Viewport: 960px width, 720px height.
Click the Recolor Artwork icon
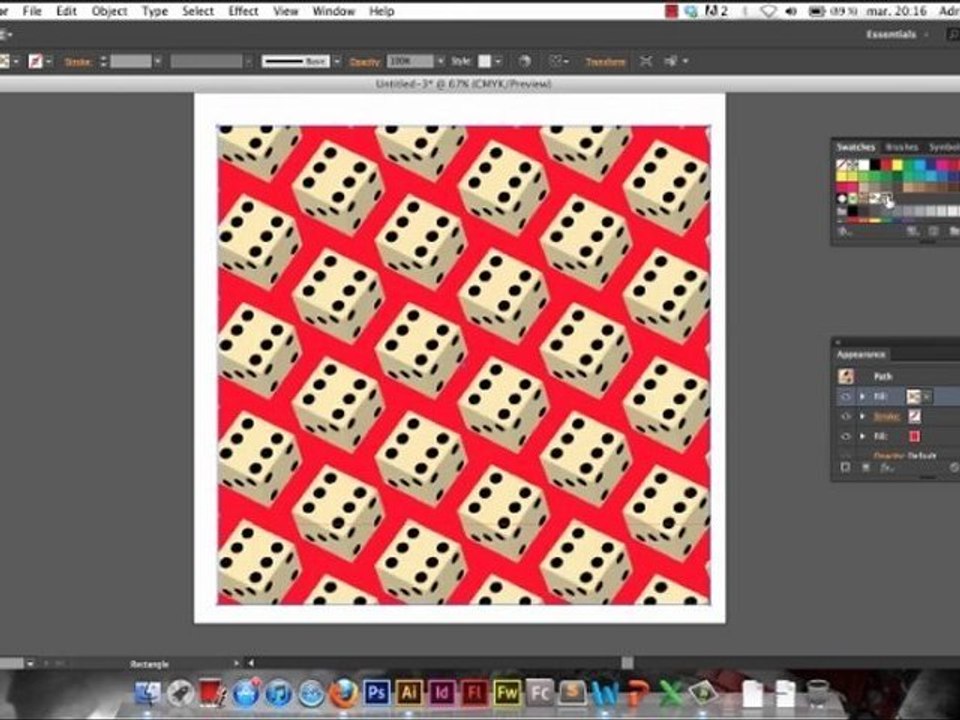point(524,61)
